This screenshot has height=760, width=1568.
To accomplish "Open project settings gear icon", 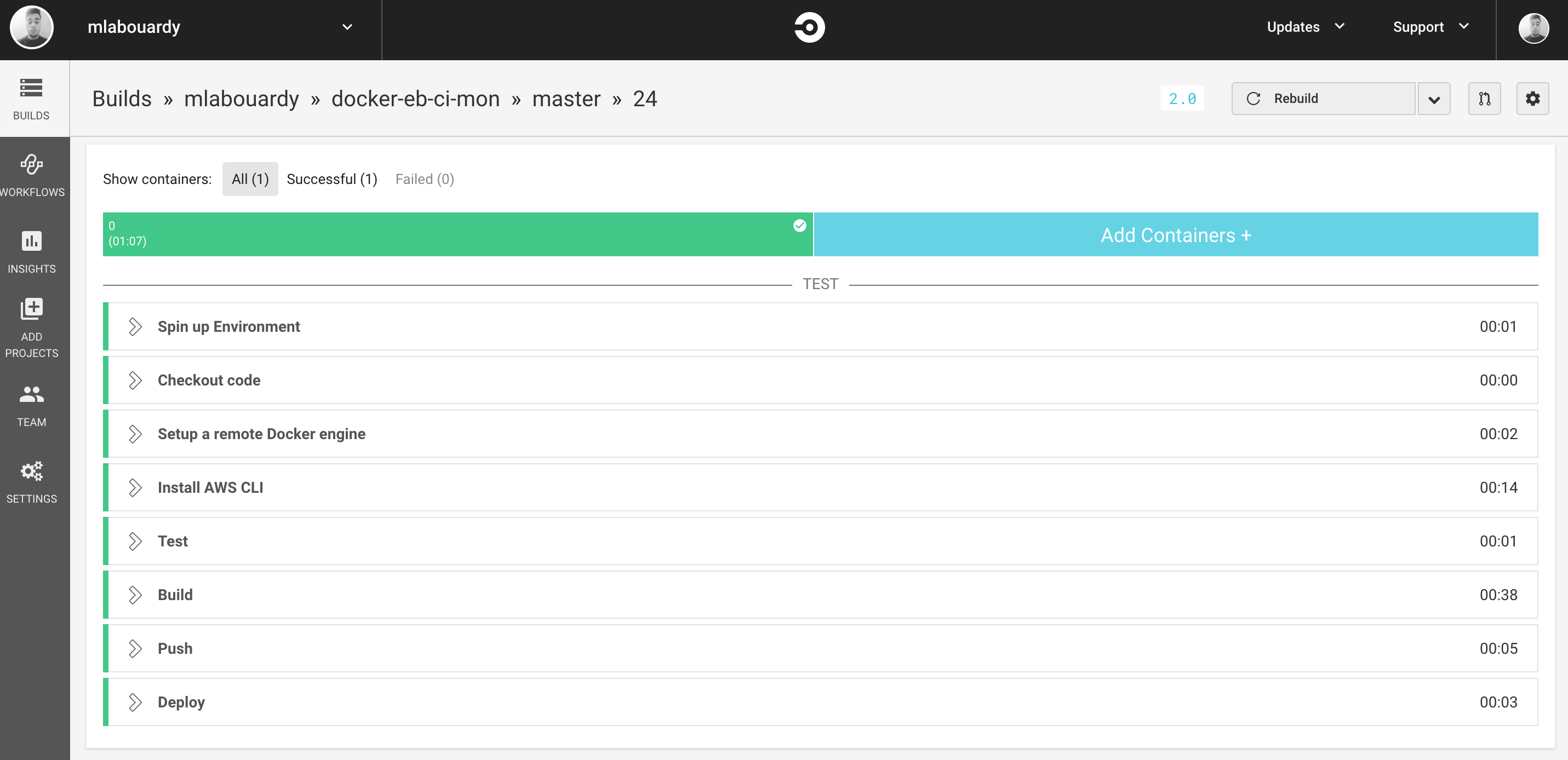I will point(1532,99).
